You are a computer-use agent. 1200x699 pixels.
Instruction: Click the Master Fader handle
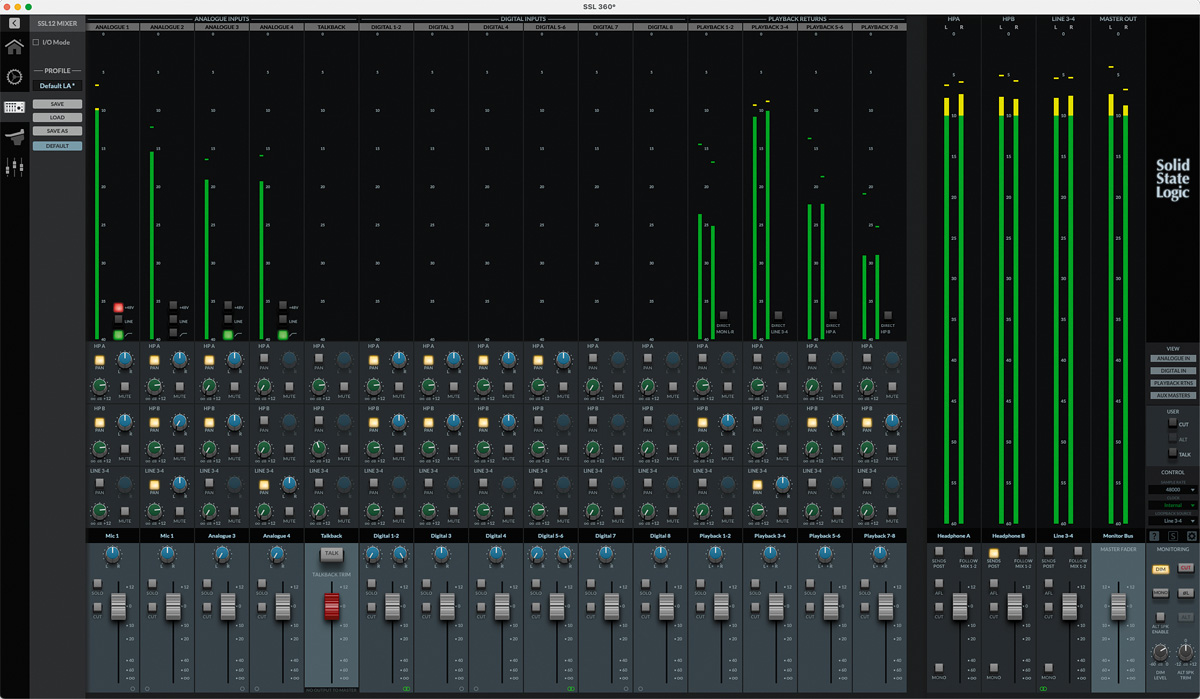(x=1118, y=606)
